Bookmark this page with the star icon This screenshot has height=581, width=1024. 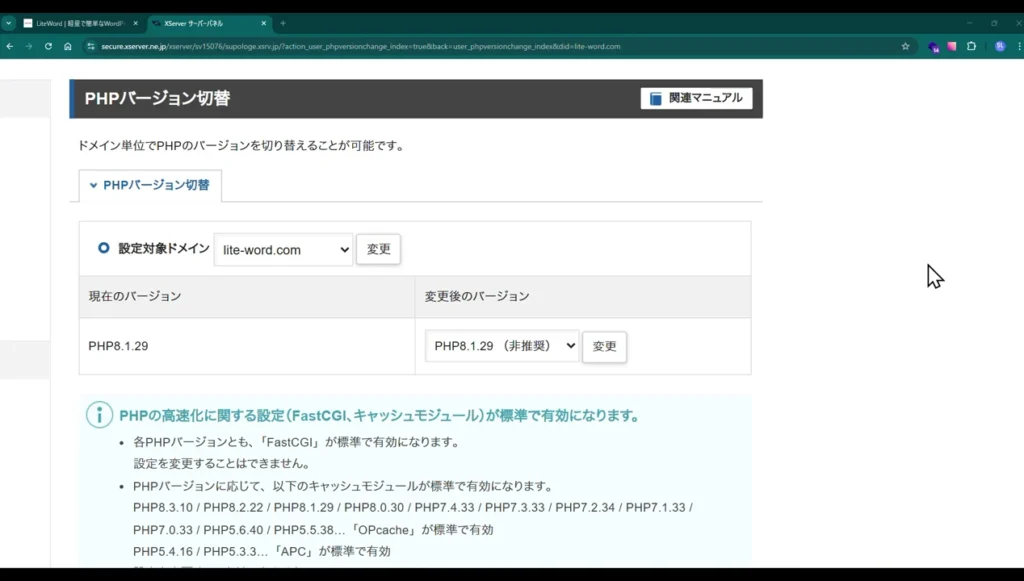point(905,46)
